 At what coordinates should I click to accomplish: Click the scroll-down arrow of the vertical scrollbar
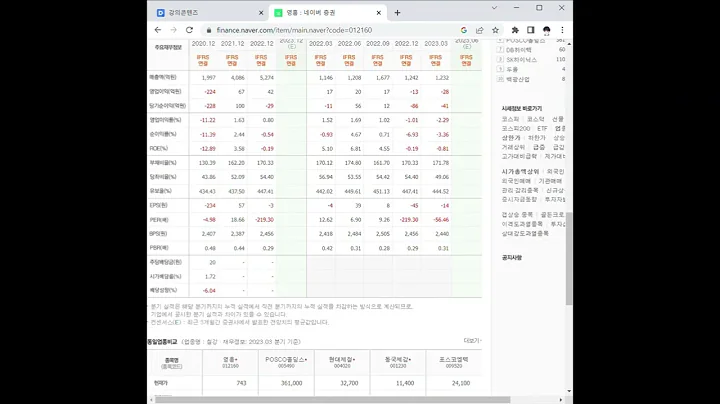pyautogui.click(x=569, y=391)
